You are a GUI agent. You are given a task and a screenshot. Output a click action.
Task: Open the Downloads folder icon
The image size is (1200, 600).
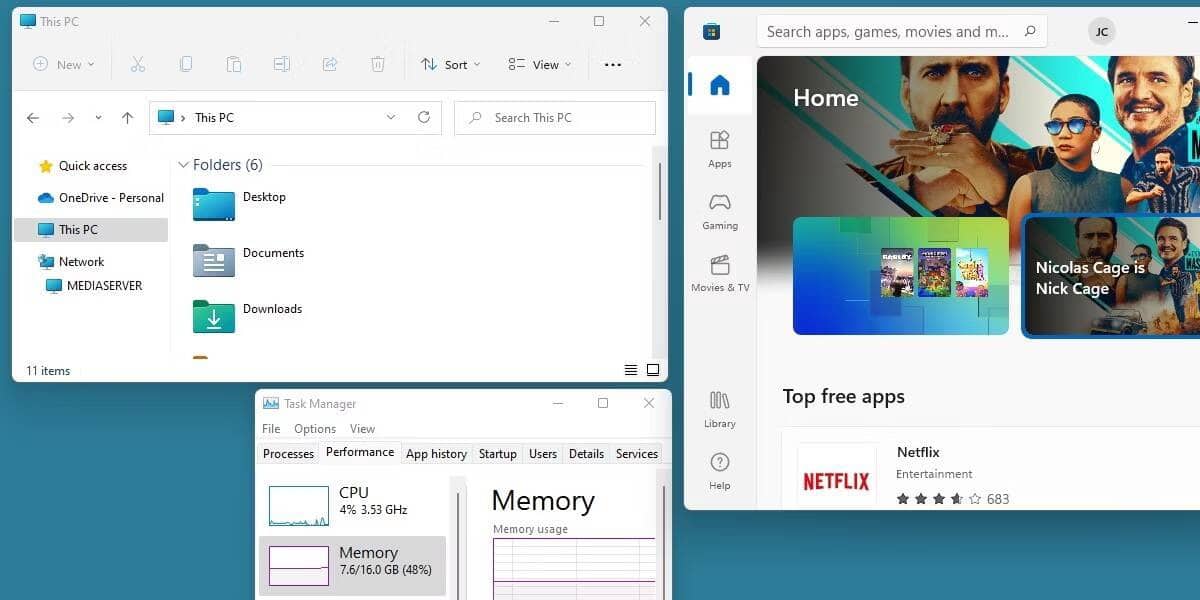(213, 316)
